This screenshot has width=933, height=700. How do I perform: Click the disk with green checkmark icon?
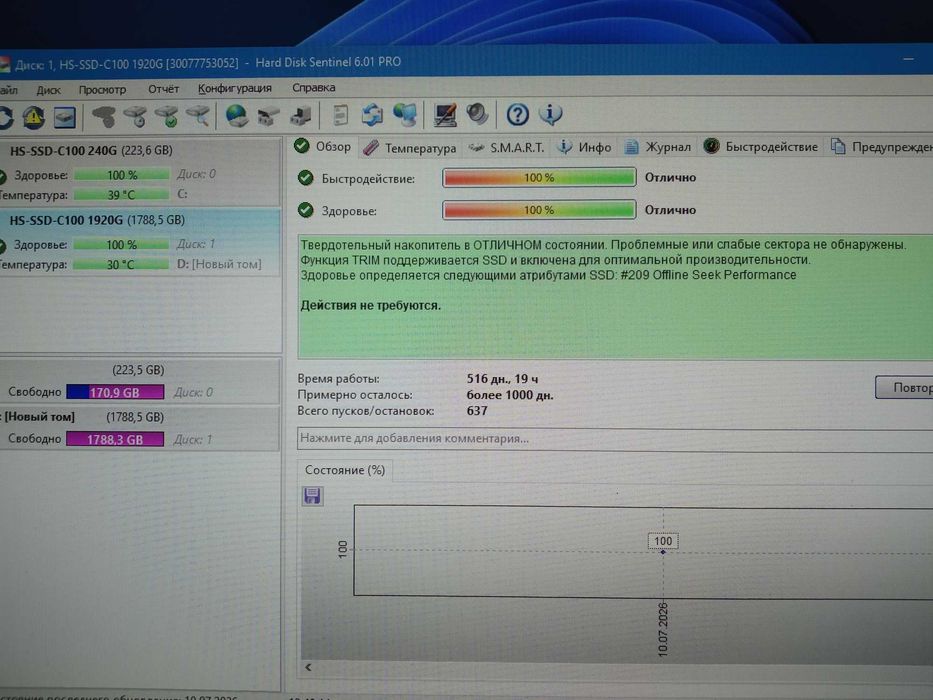tap(167, 116)
